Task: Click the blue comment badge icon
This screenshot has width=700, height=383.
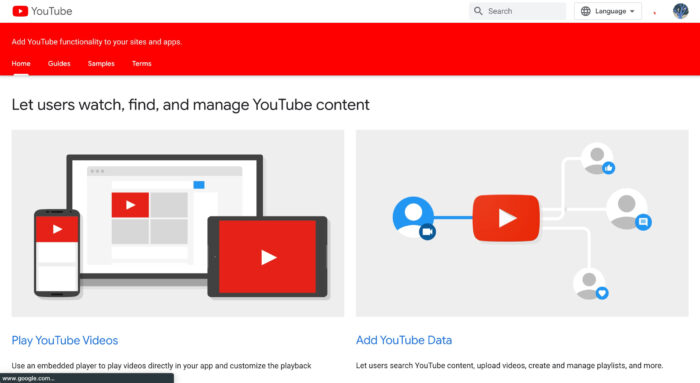Action: point(643,221)
